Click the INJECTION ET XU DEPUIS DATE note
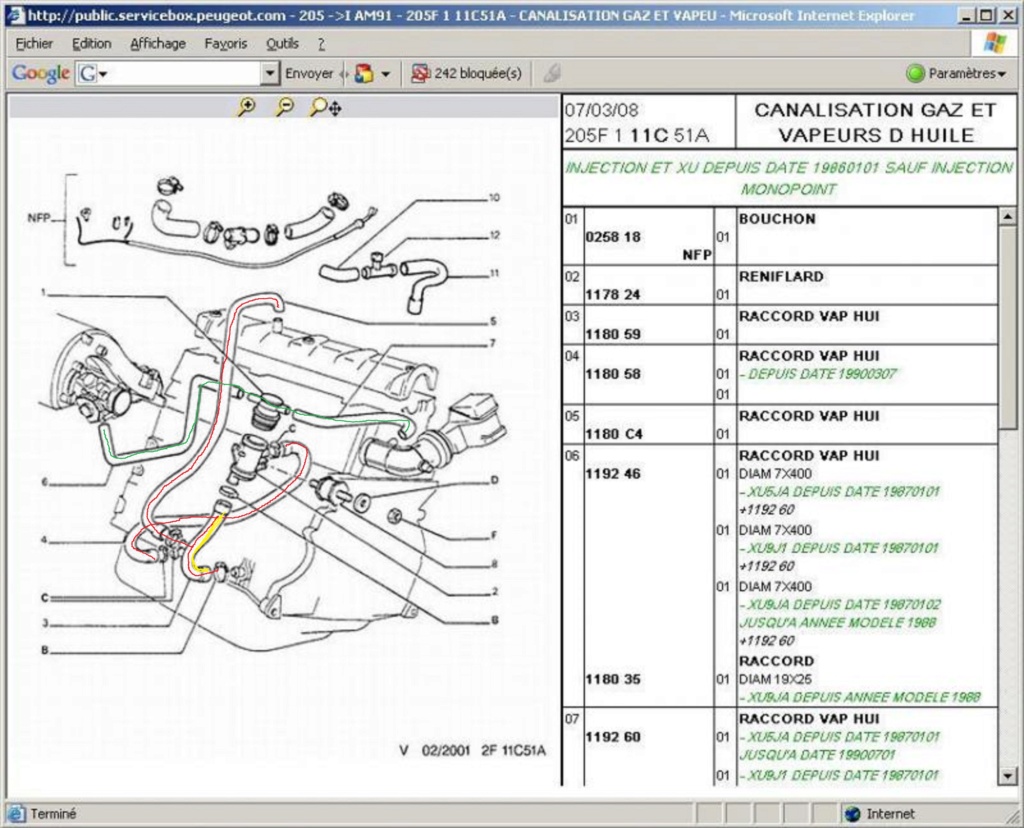This screenshot has height=828, width=1024. click(788, 178)
